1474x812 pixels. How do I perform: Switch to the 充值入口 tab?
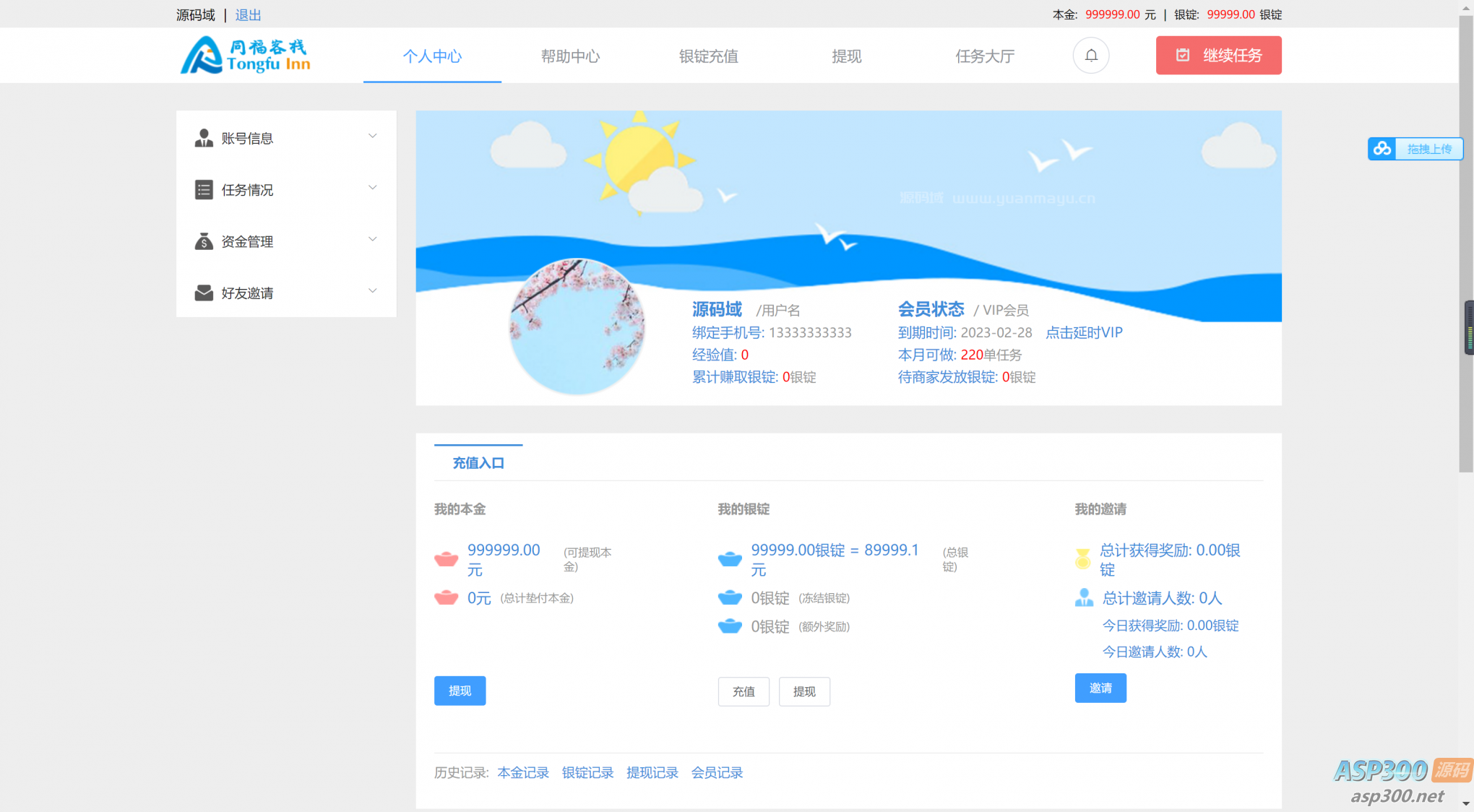pos(478,462)
